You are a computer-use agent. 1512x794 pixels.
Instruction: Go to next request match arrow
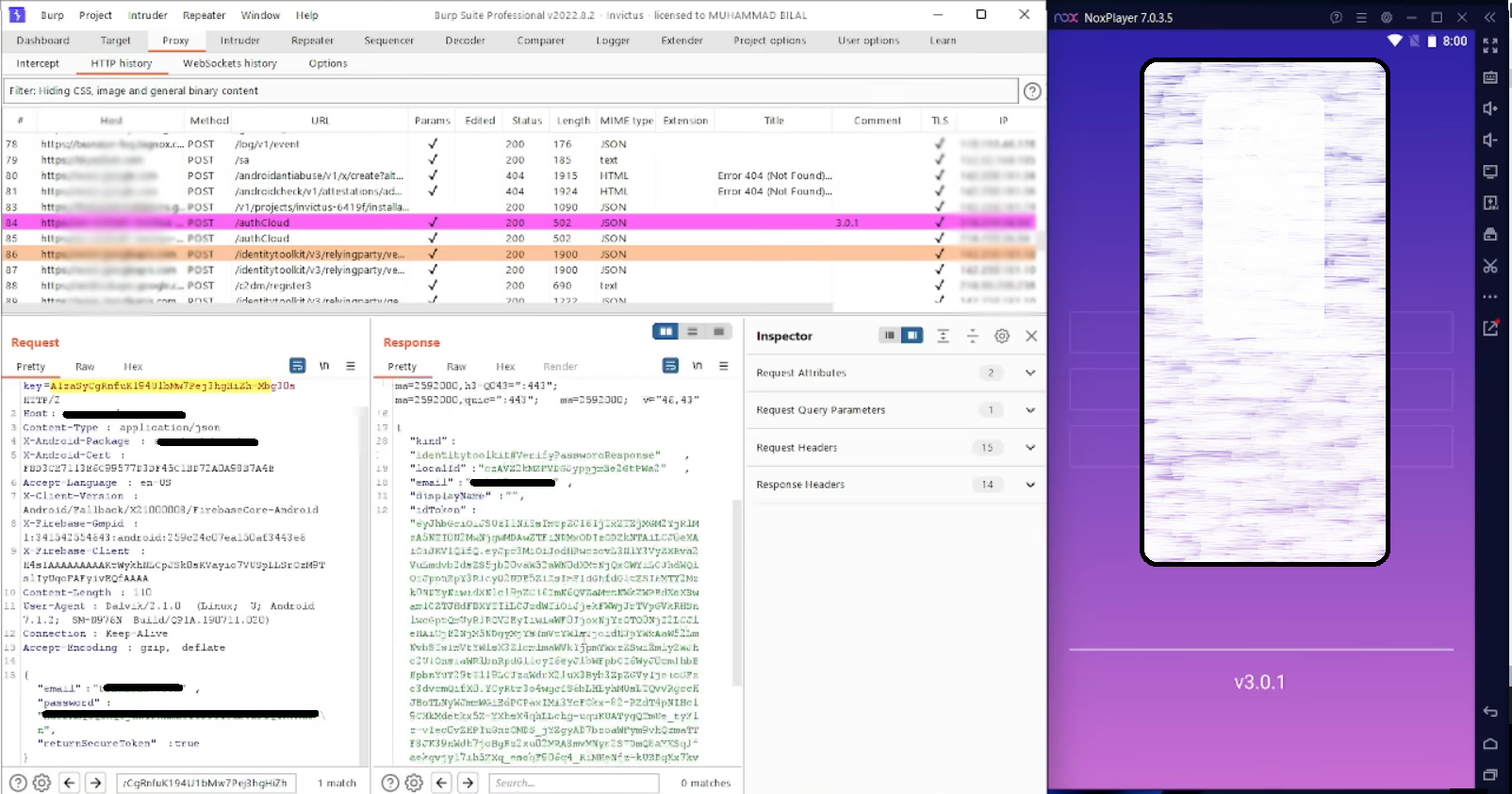[95, 783]
